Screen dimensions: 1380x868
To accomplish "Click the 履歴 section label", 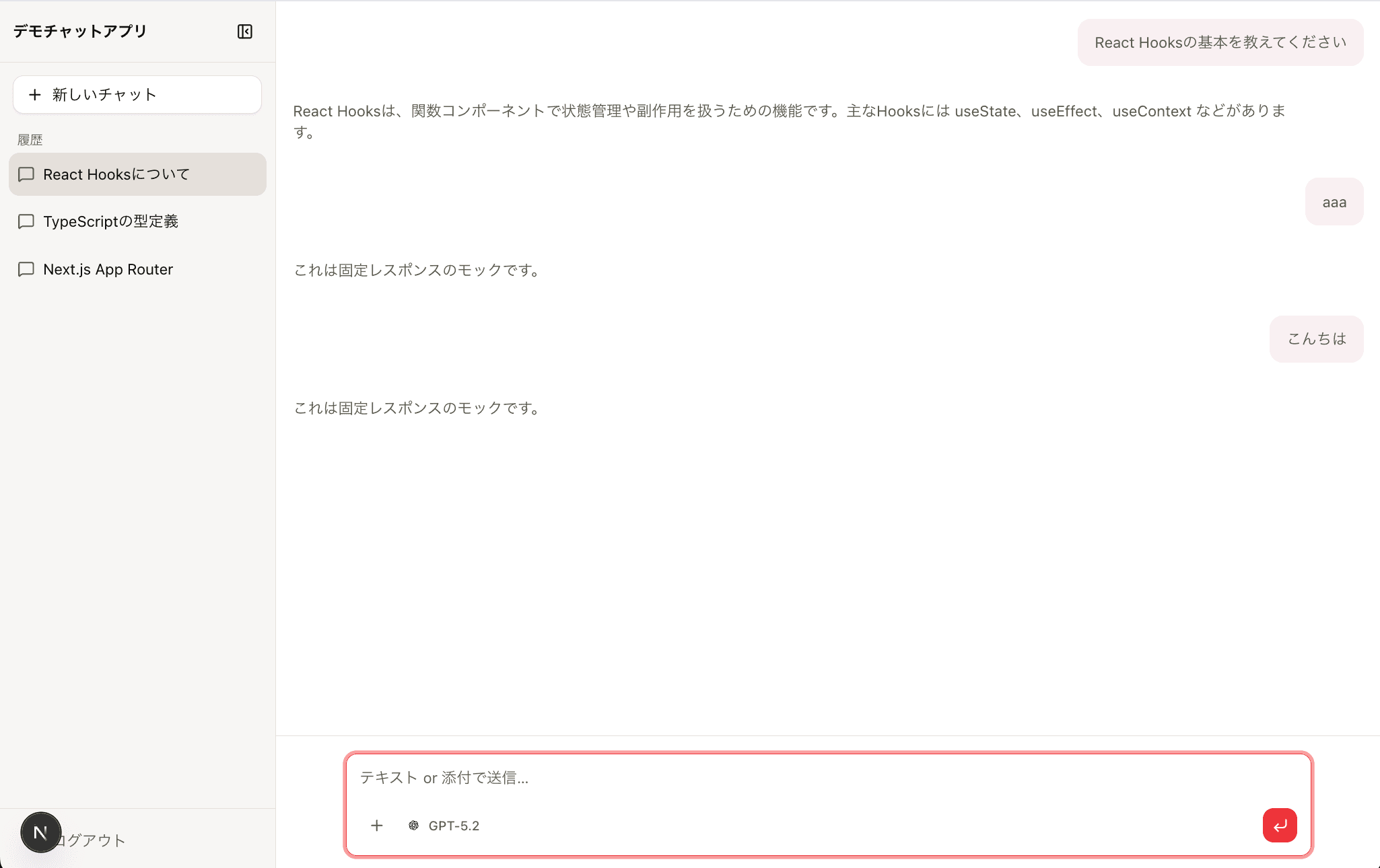I will tap(30, 139).
